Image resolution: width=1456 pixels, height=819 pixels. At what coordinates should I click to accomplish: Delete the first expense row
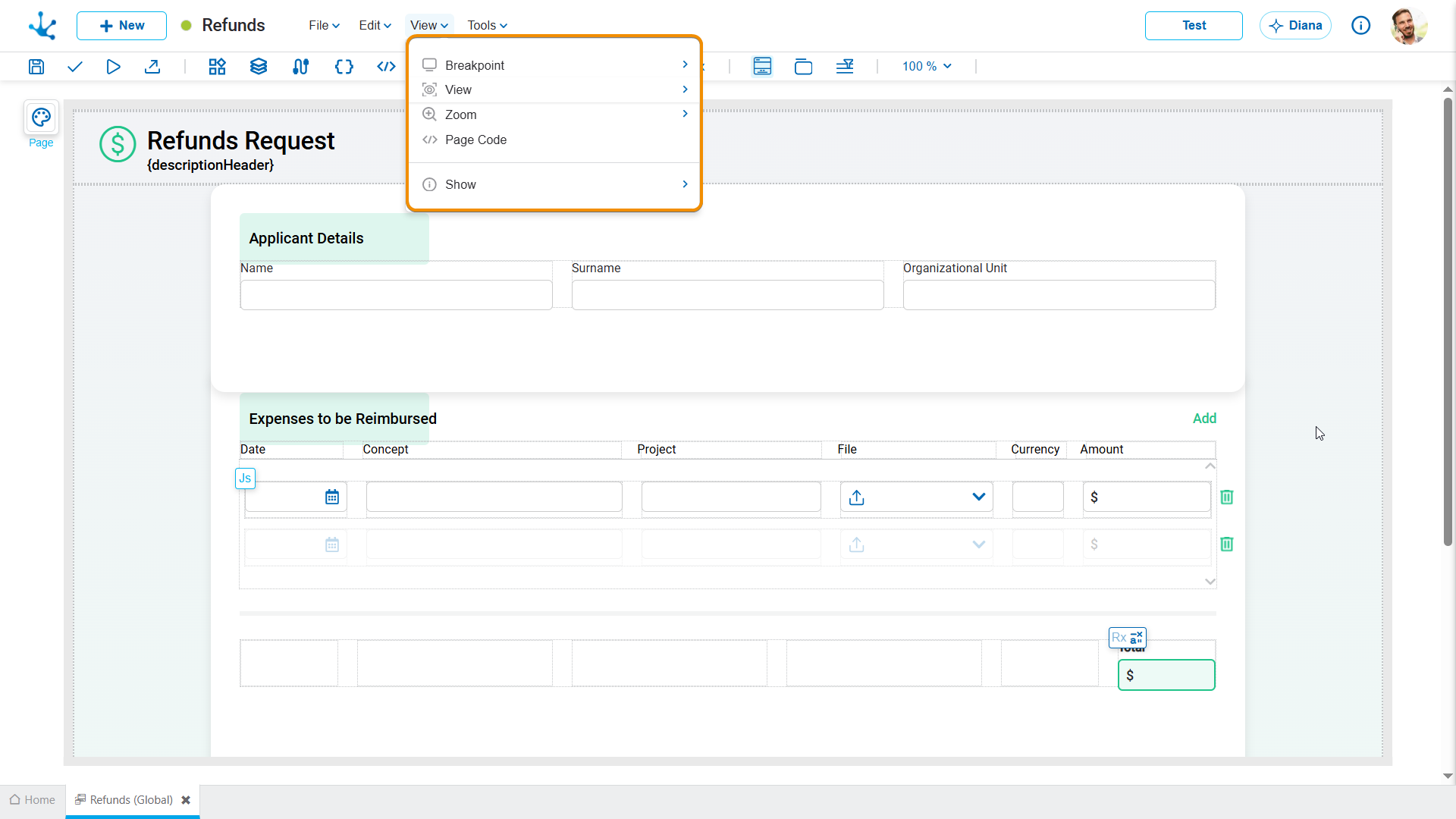click(x=1227, y=497)
